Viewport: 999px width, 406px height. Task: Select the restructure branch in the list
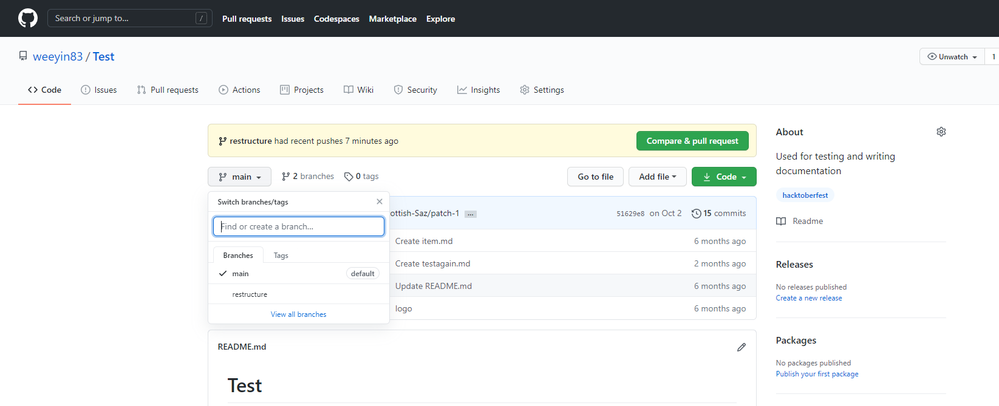299,294
